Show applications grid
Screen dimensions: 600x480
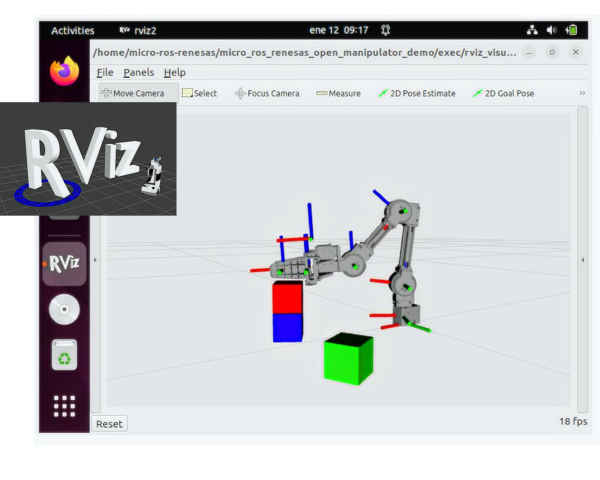pos(64,406)
